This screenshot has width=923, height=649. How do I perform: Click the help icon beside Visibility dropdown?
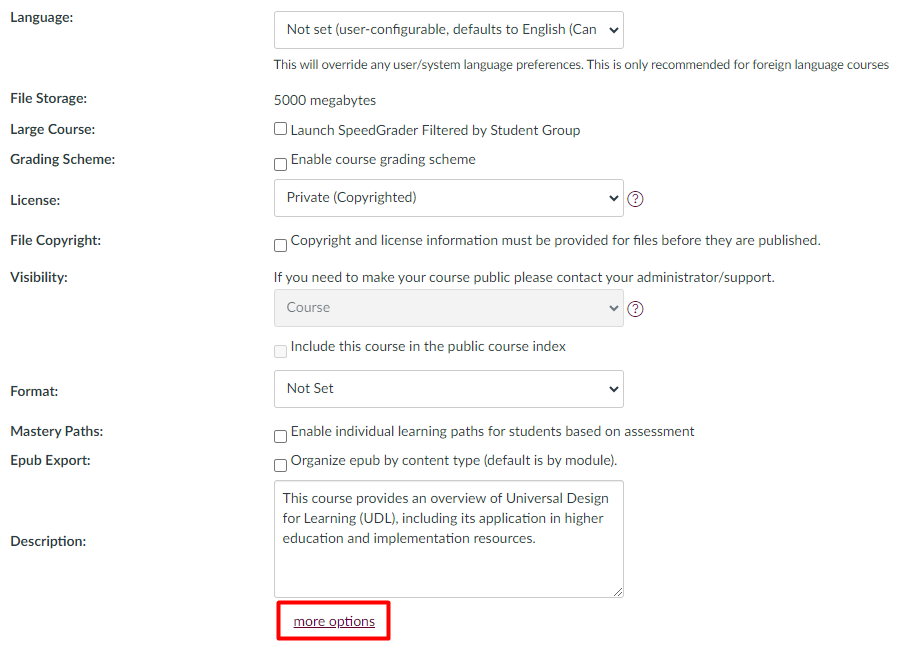point(635,309)
